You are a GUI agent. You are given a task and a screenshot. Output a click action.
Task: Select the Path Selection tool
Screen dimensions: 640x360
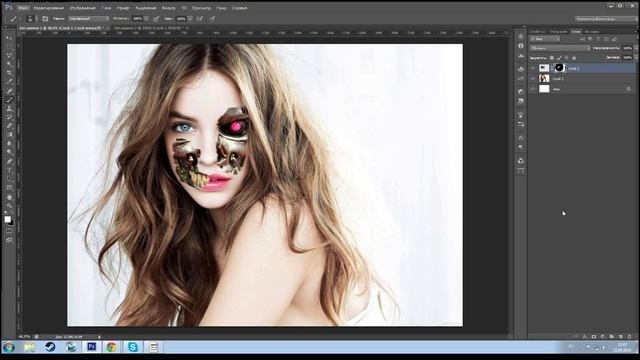pyautogui.click(x=9, y=179)
